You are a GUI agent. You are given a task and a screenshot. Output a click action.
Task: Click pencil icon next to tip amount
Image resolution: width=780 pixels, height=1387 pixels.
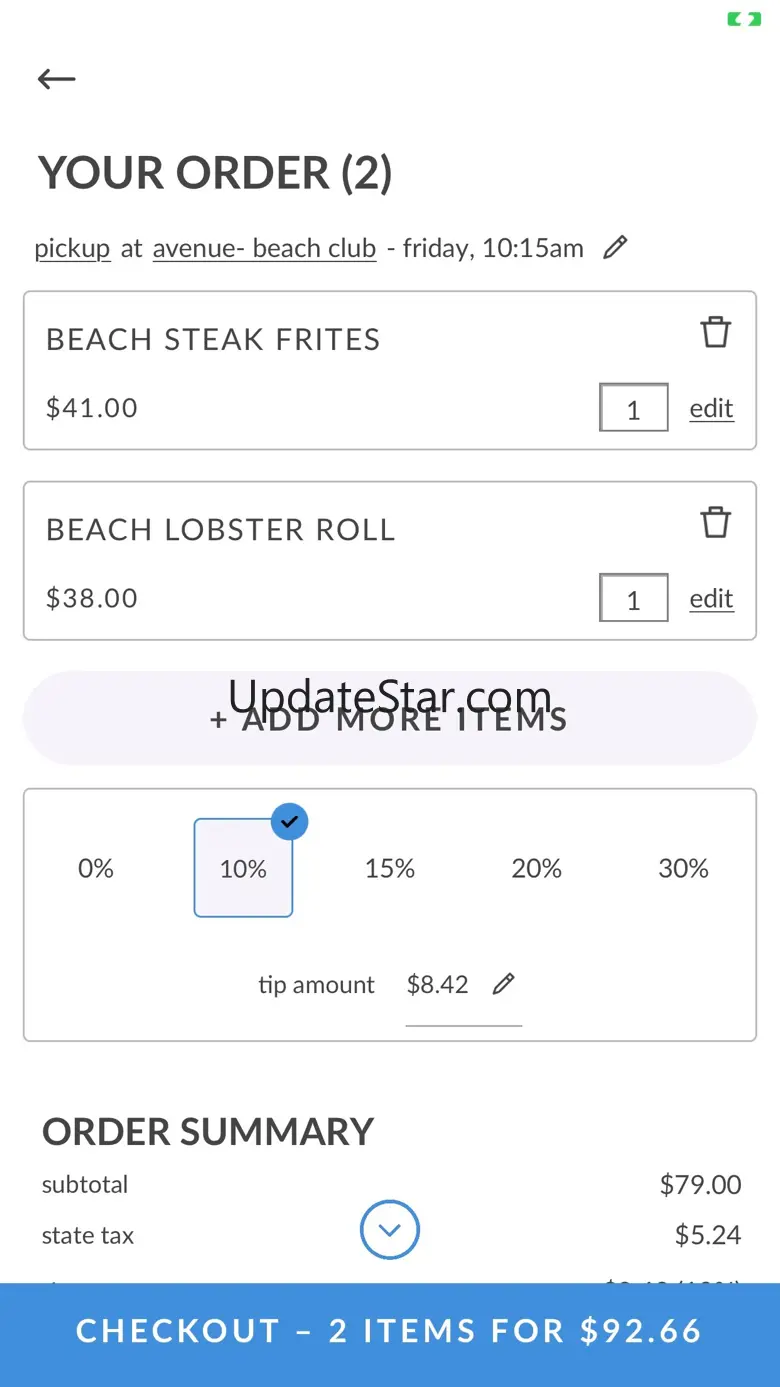[504, 984]
